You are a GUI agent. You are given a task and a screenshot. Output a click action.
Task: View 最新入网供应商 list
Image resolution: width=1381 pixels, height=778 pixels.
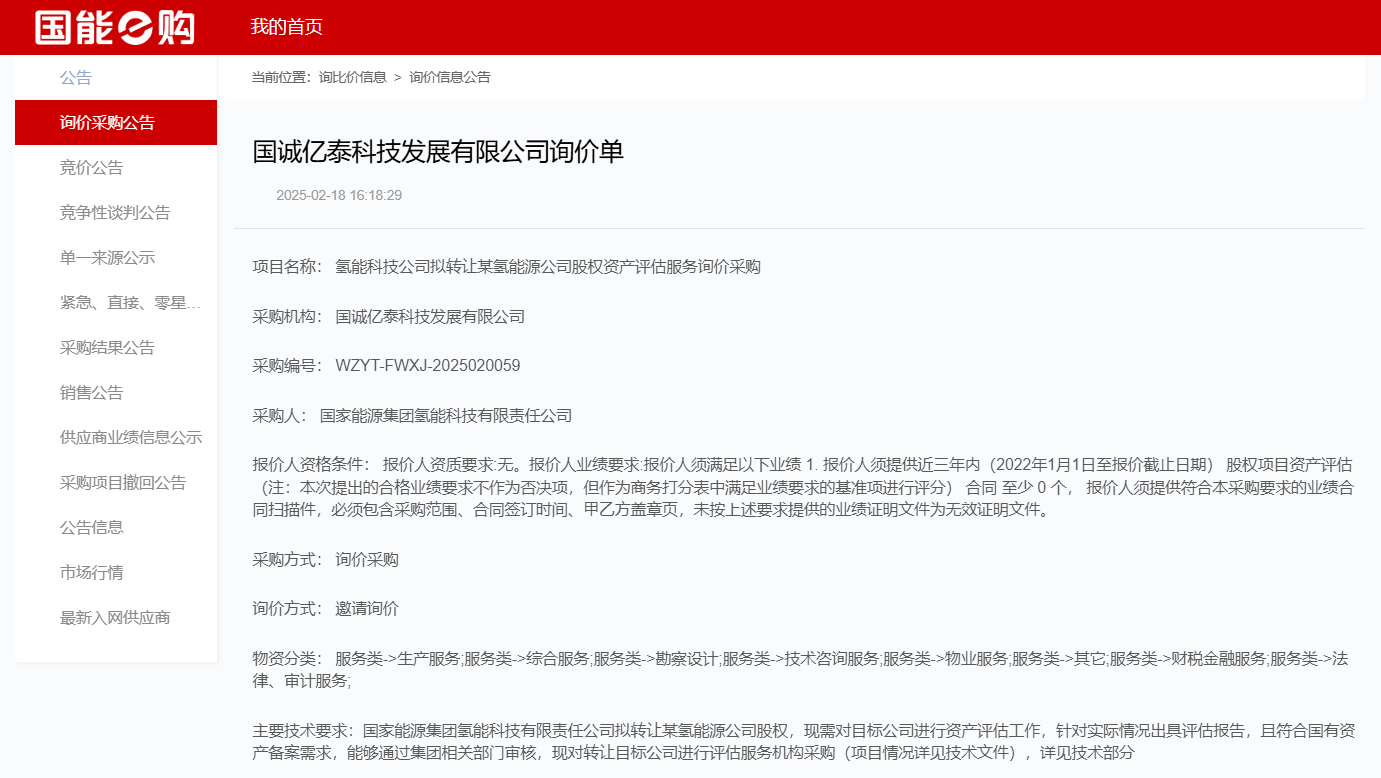coord(115,618)
